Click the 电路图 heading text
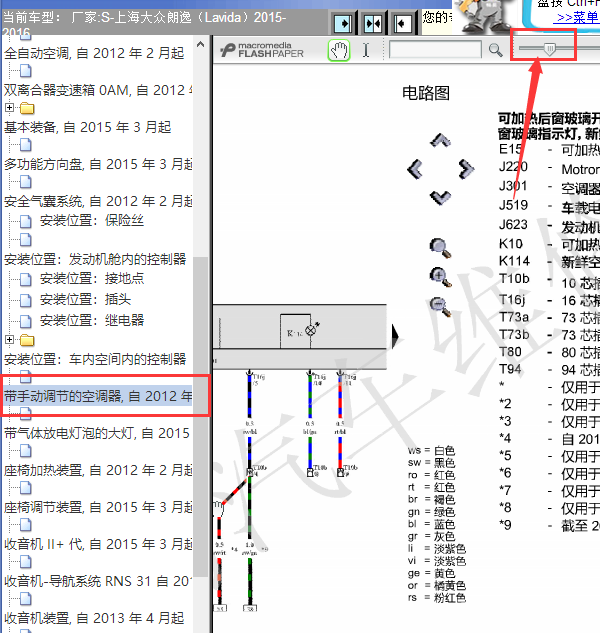The width and height of the screenshot is (600, 633). click(x=426, y=93)
